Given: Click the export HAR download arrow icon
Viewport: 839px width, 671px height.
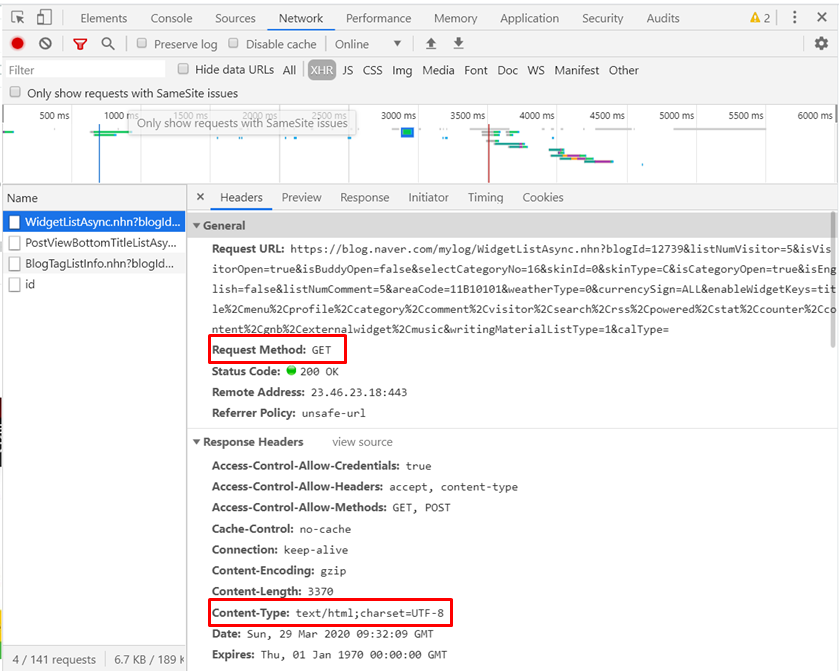Looking at the screenshot, I should 459,43.
